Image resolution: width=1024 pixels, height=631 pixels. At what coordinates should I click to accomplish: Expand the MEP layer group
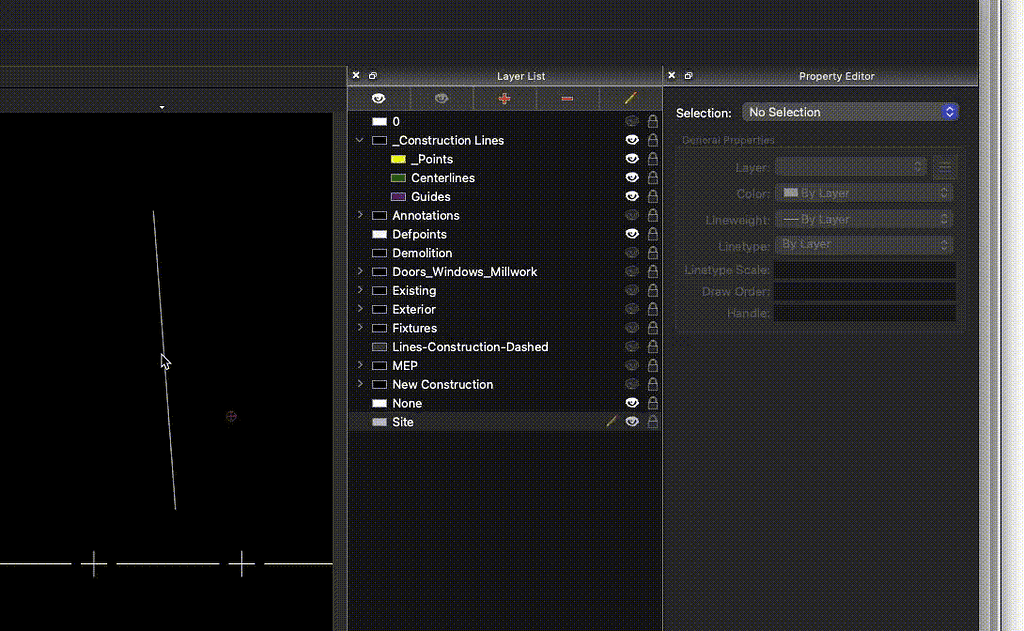click(360, 365)
